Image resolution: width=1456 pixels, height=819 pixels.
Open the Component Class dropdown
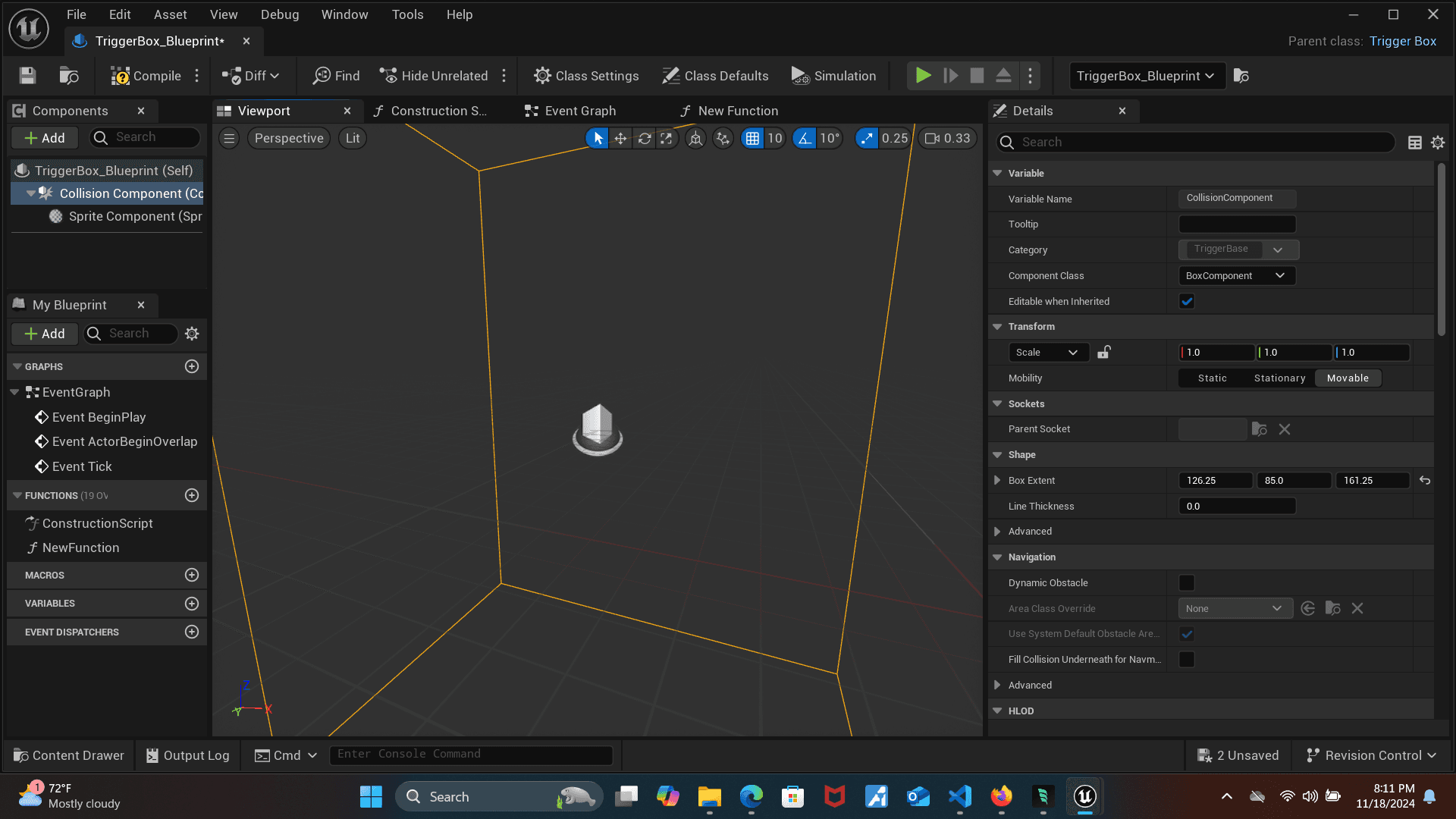(x=1236, y=276)
